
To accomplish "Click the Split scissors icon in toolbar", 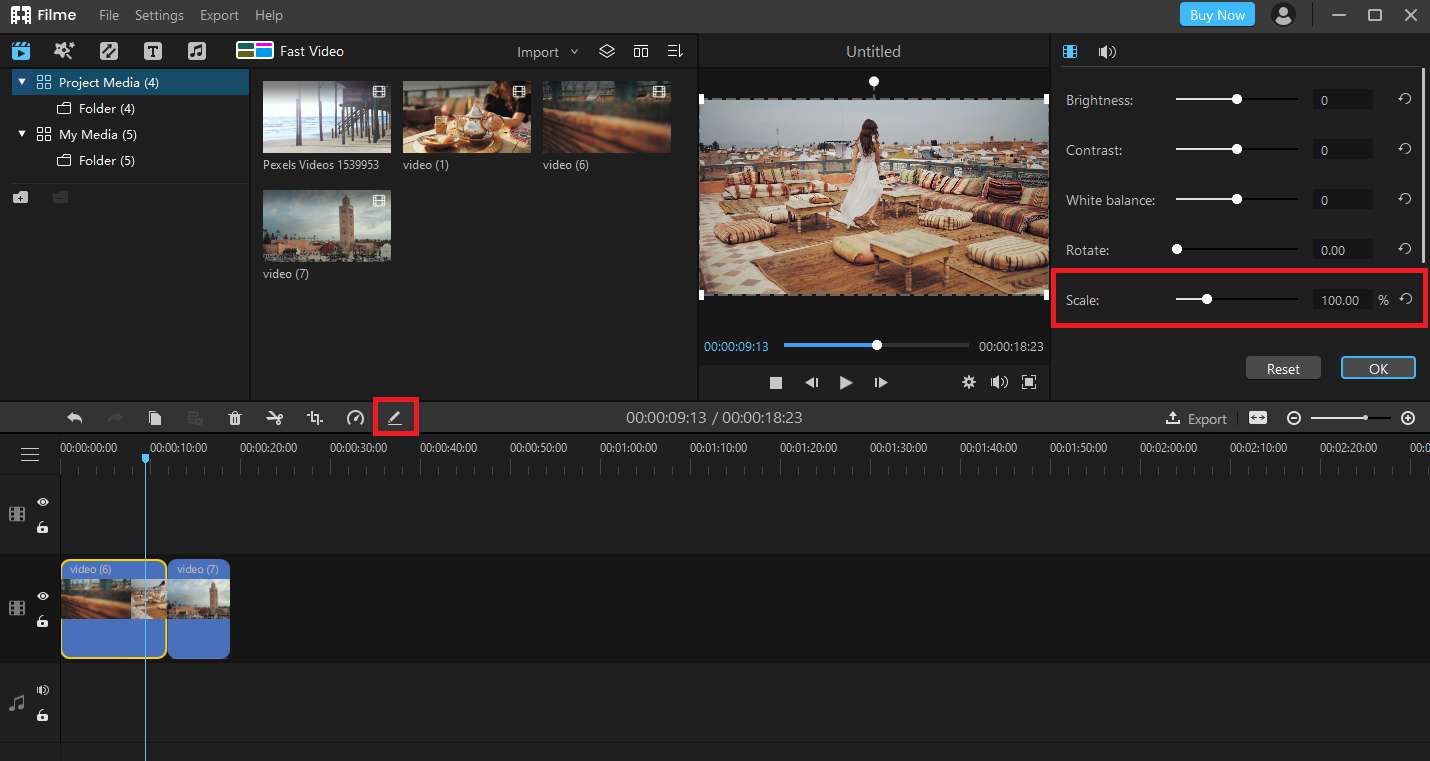I will point(274,418).
